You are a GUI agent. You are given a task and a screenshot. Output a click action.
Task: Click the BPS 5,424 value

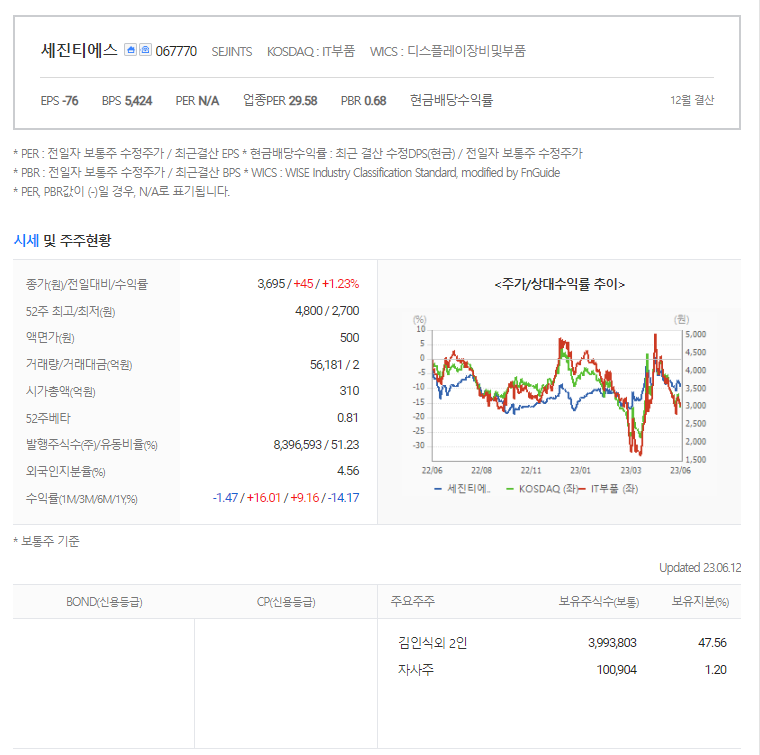127,101
